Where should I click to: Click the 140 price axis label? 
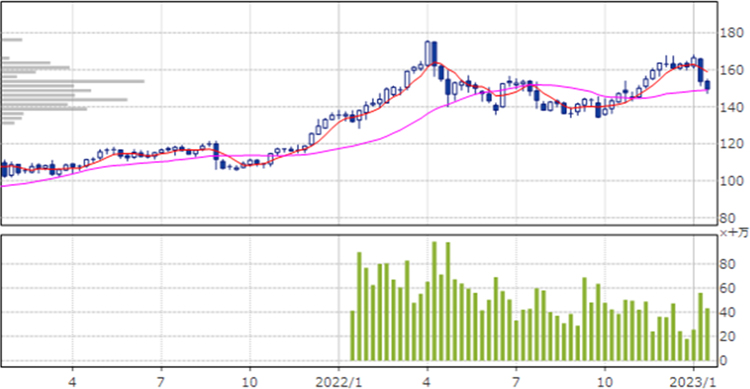pyautogui.click(x=732, y=107)
